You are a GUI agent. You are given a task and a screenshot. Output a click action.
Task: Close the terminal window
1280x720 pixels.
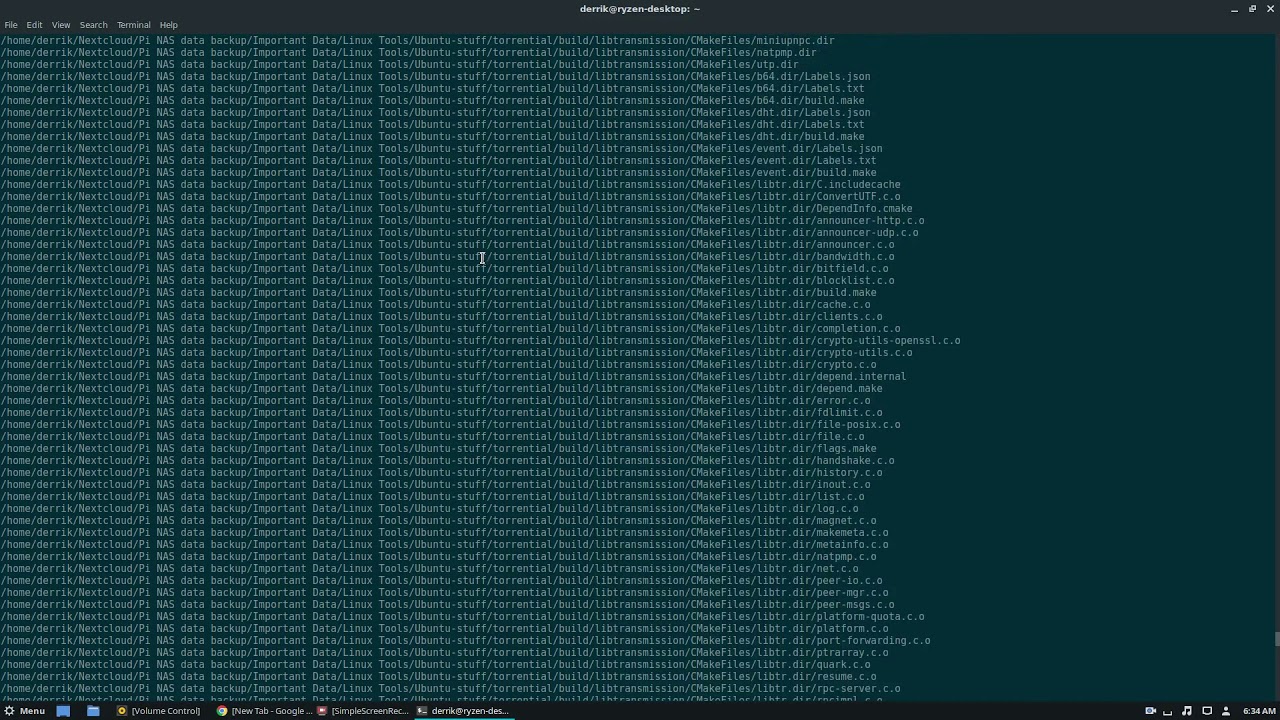1269,9
